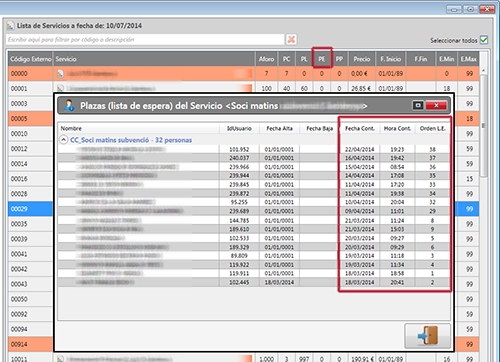Select service row 00092

[x=30, y=314]
